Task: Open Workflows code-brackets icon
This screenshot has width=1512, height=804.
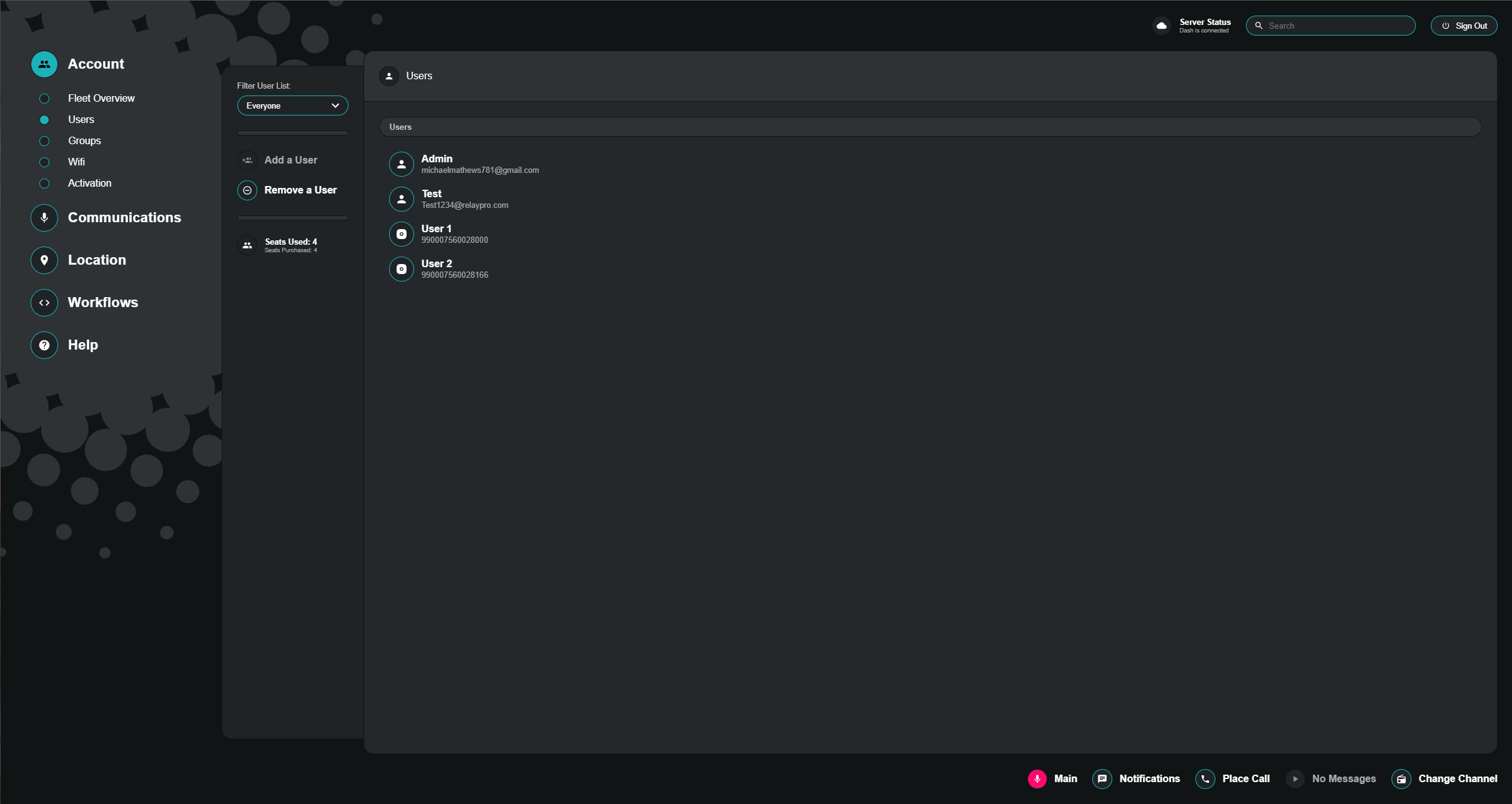Action: click(x=44, y=303)
